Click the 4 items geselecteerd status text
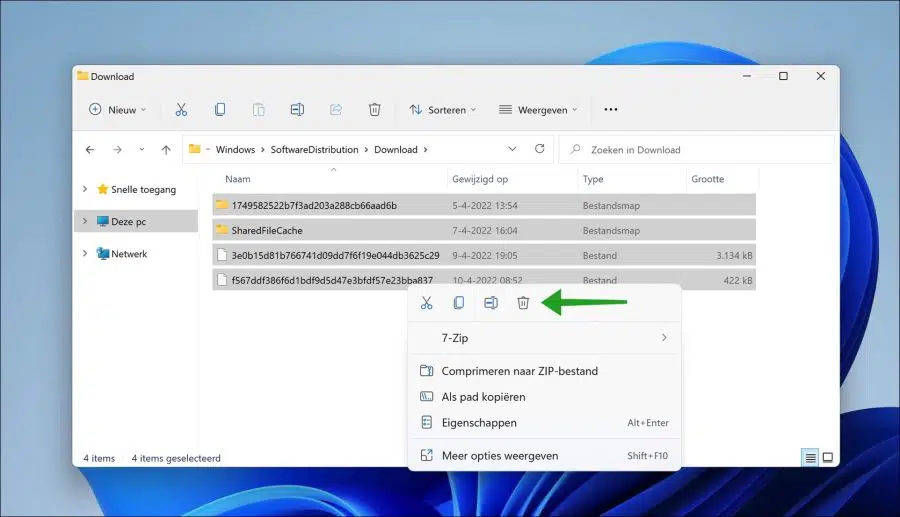Viewport: 900px width, 517px height. coord(176,458)
